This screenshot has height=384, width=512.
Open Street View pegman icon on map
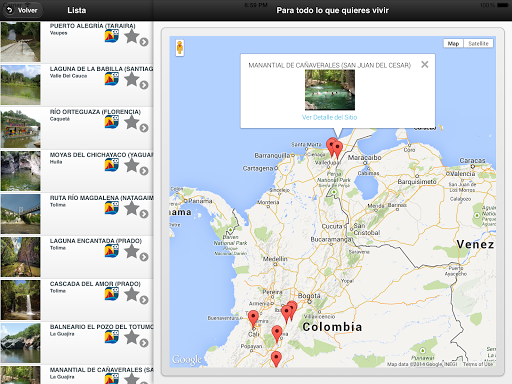pyautogui.click(x=180, y=48)
